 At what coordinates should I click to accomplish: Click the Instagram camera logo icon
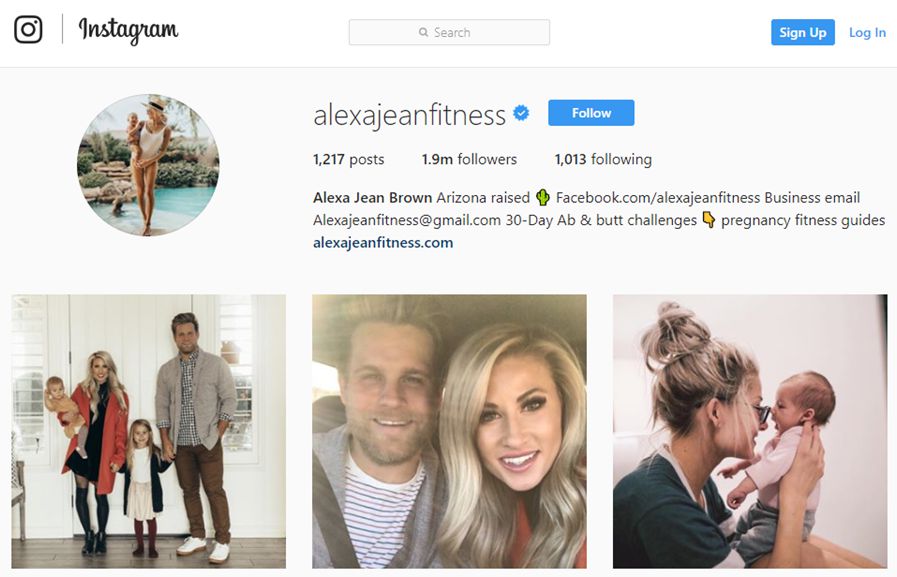tap(28, 30)
